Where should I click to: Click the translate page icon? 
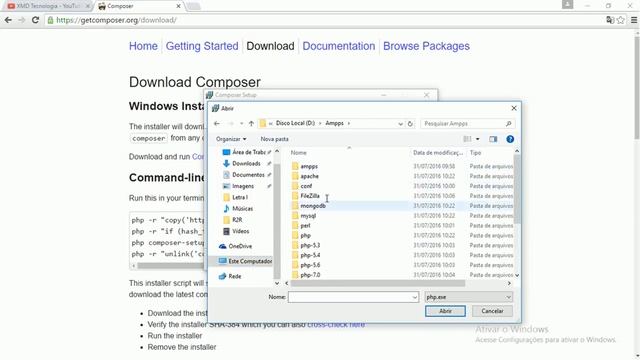pyautogui.click(x=610, y=20)
